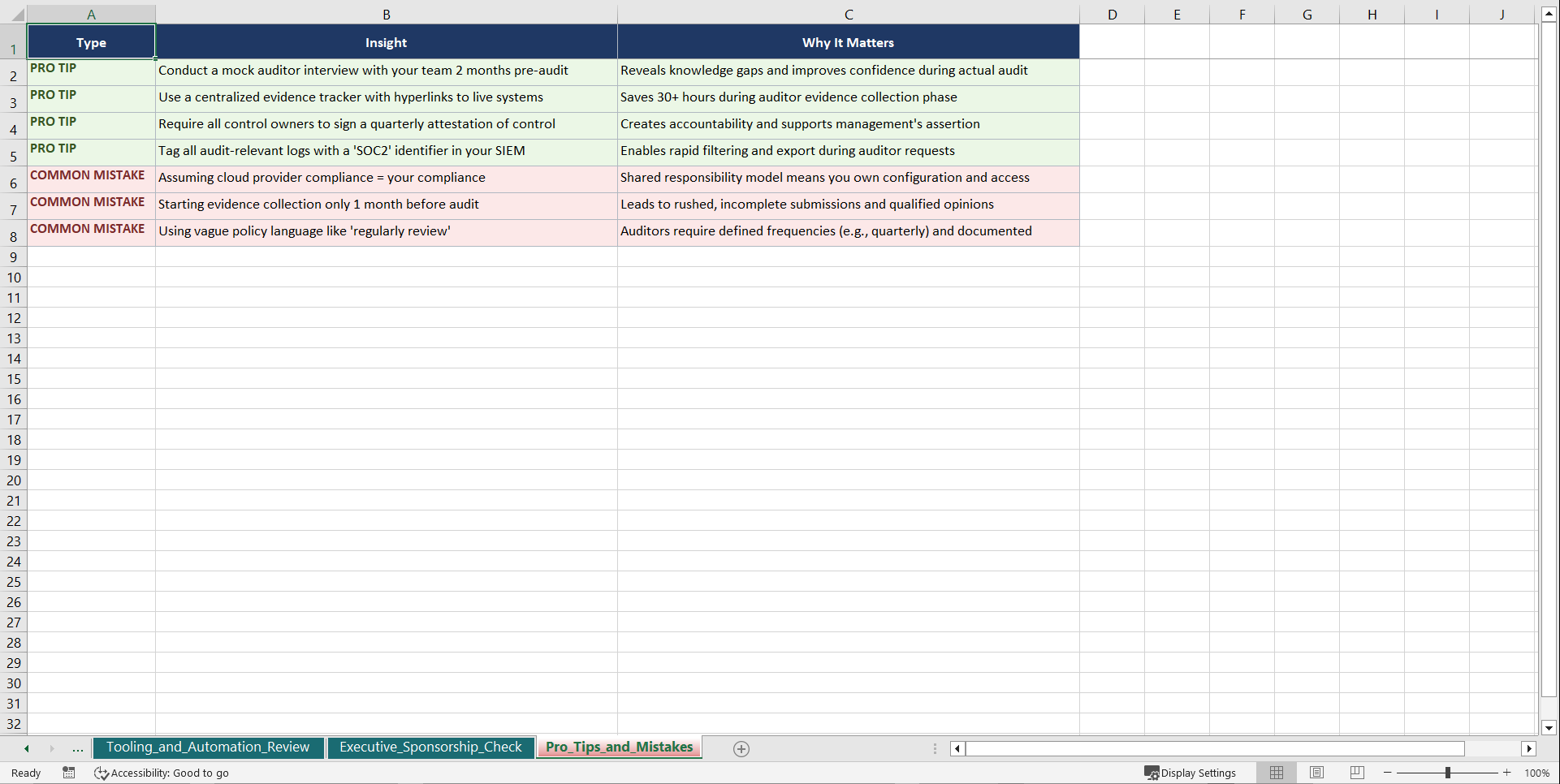The width and height of the screenshot is (1560, 784).
Task: Zoom out using the minus button
Action: click(x=1387, y=773)
